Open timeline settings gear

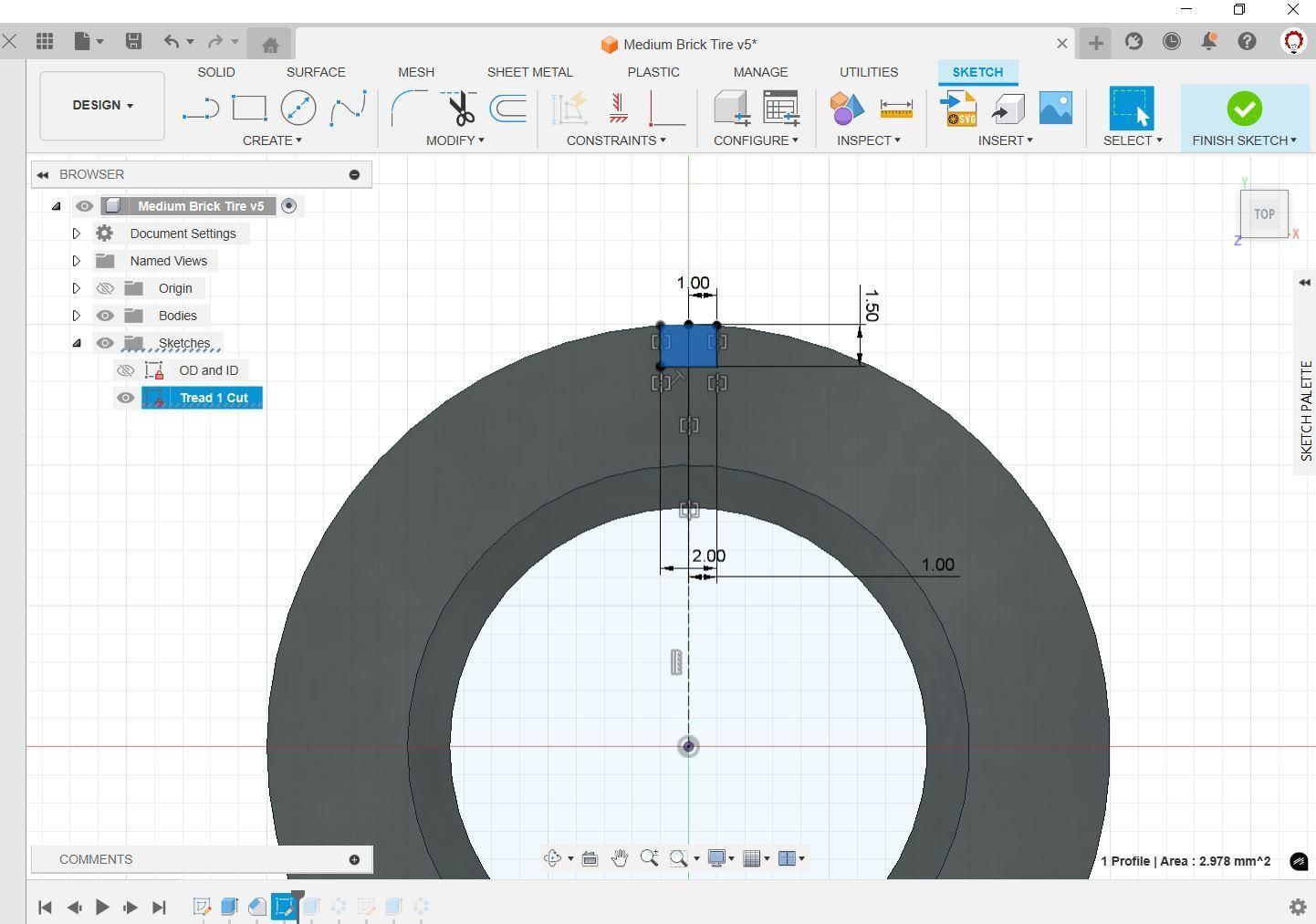coord(1297,907)
